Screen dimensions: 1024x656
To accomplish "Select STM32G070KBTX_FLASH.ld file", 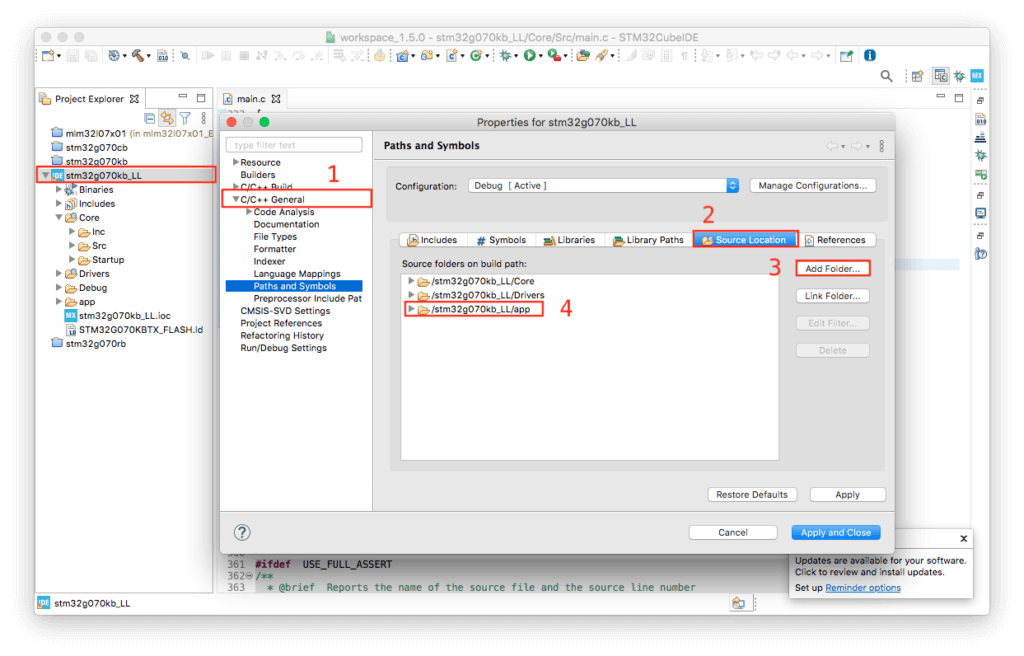I will click(140, 330).
